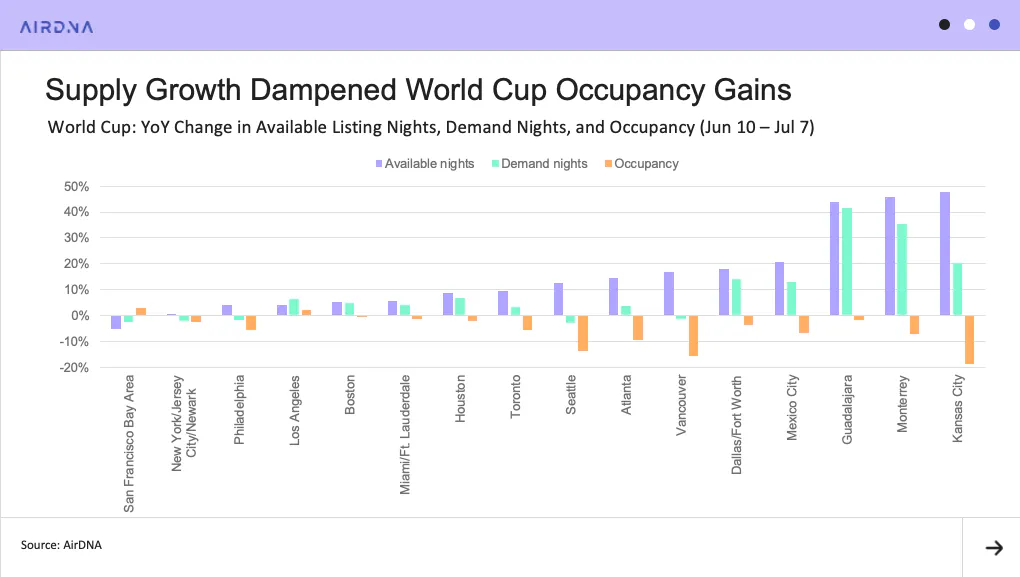
Task: Click the 'Philadelphia' axis label
Action: [x=239, y=410]
